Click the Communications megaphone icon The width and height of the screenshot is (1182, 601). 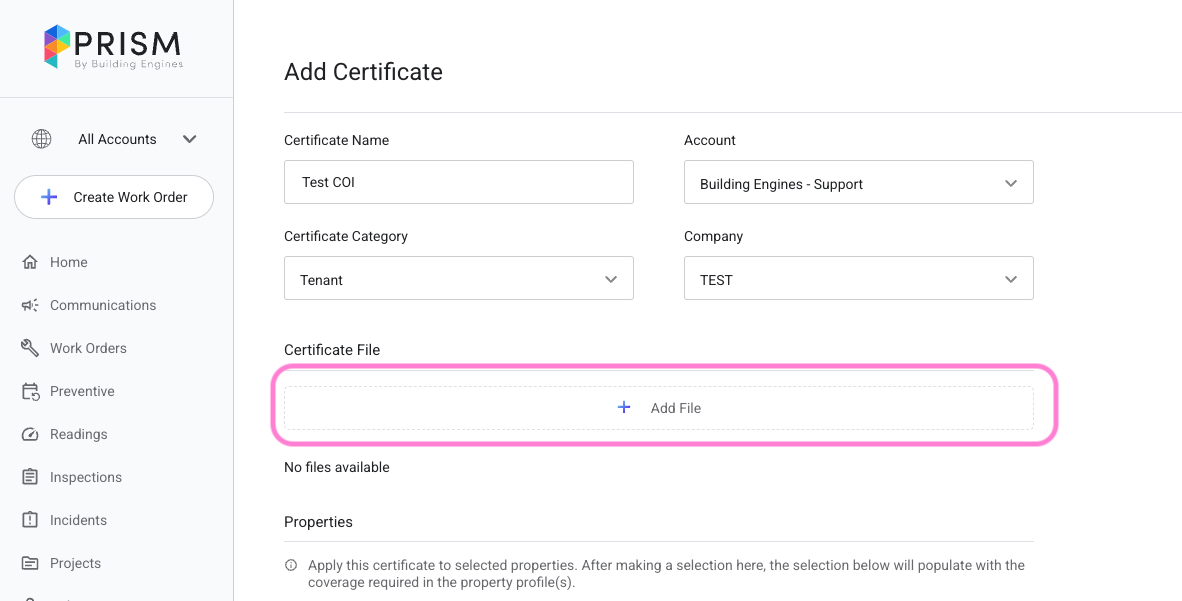[x=30, y=305]
